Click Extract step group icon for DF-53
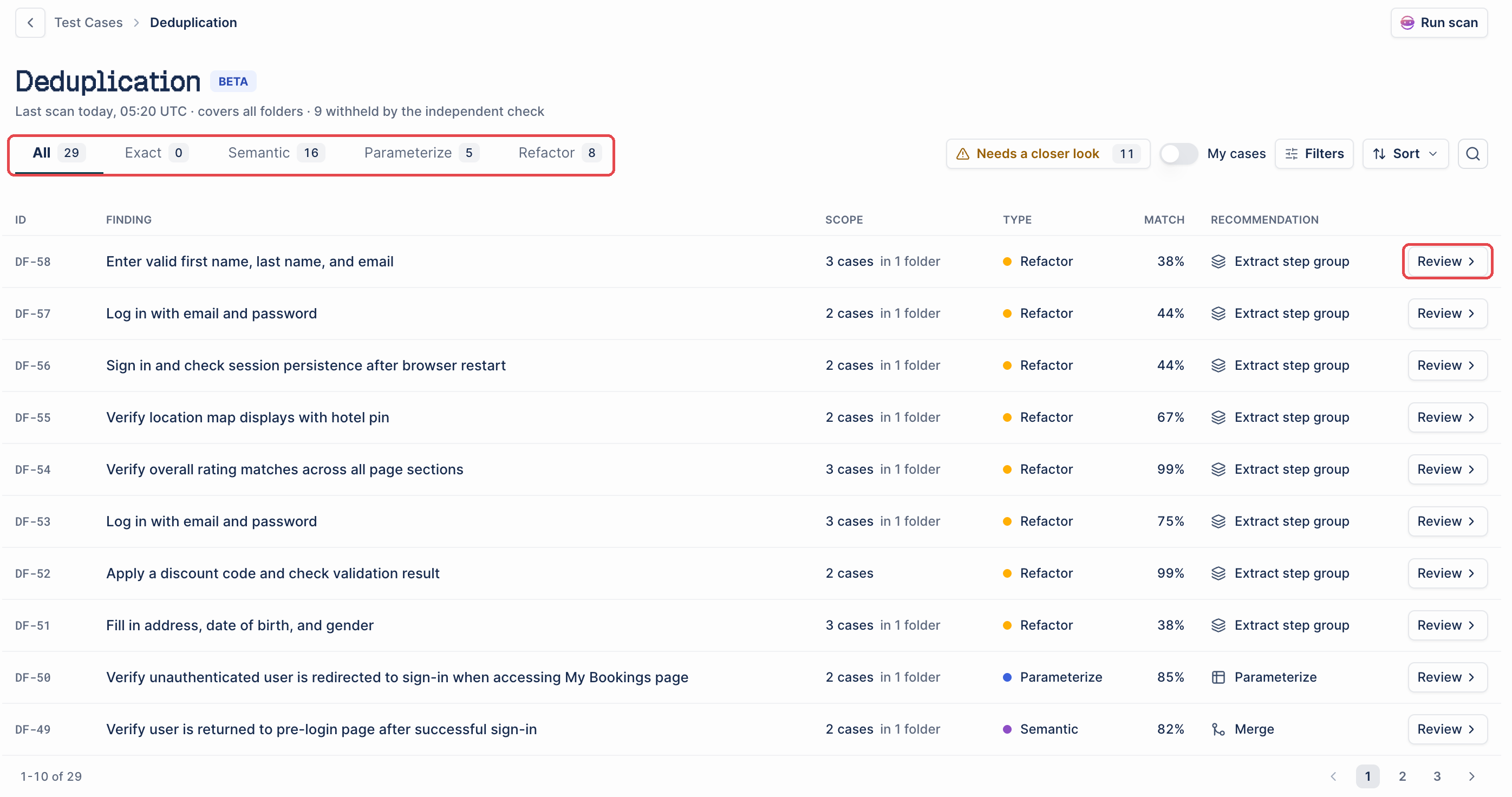Viewport: 1512px width, 797px height. pos(1218,521)
